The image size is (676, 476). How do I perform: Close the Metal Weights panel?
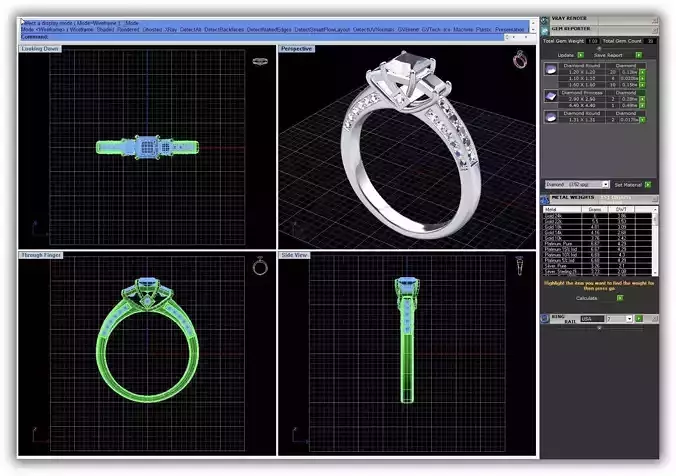point(655,199)
